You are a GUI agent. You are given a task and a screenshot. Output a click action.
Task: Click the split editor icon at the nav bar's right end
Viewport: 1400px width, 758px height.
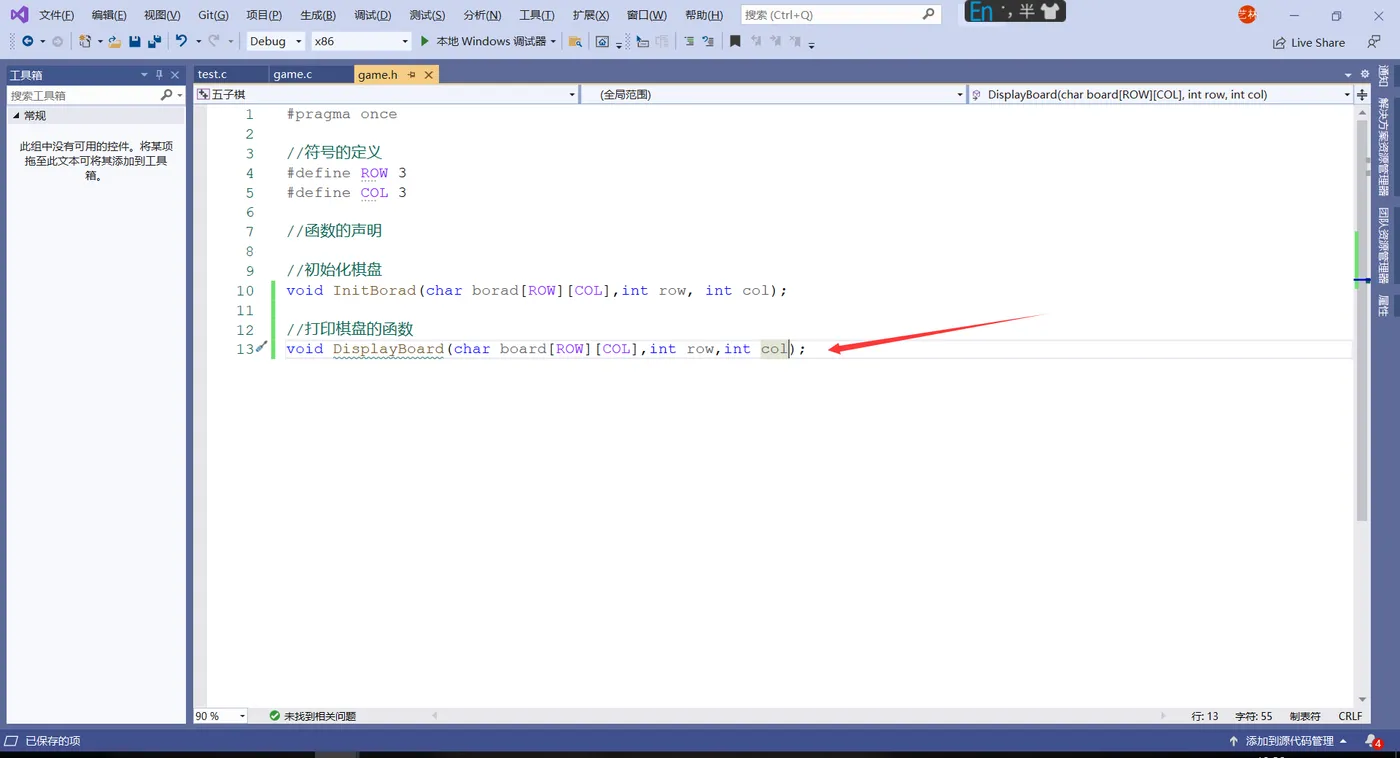[1362, 94]
